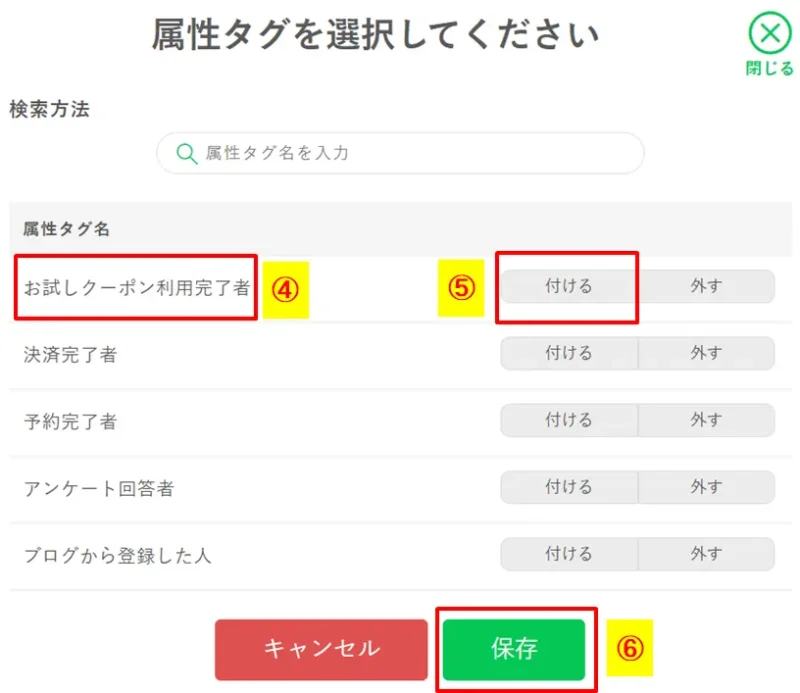Click the green X close icon
This screenshot has width=800, height=693.
(x=770, y=32)
